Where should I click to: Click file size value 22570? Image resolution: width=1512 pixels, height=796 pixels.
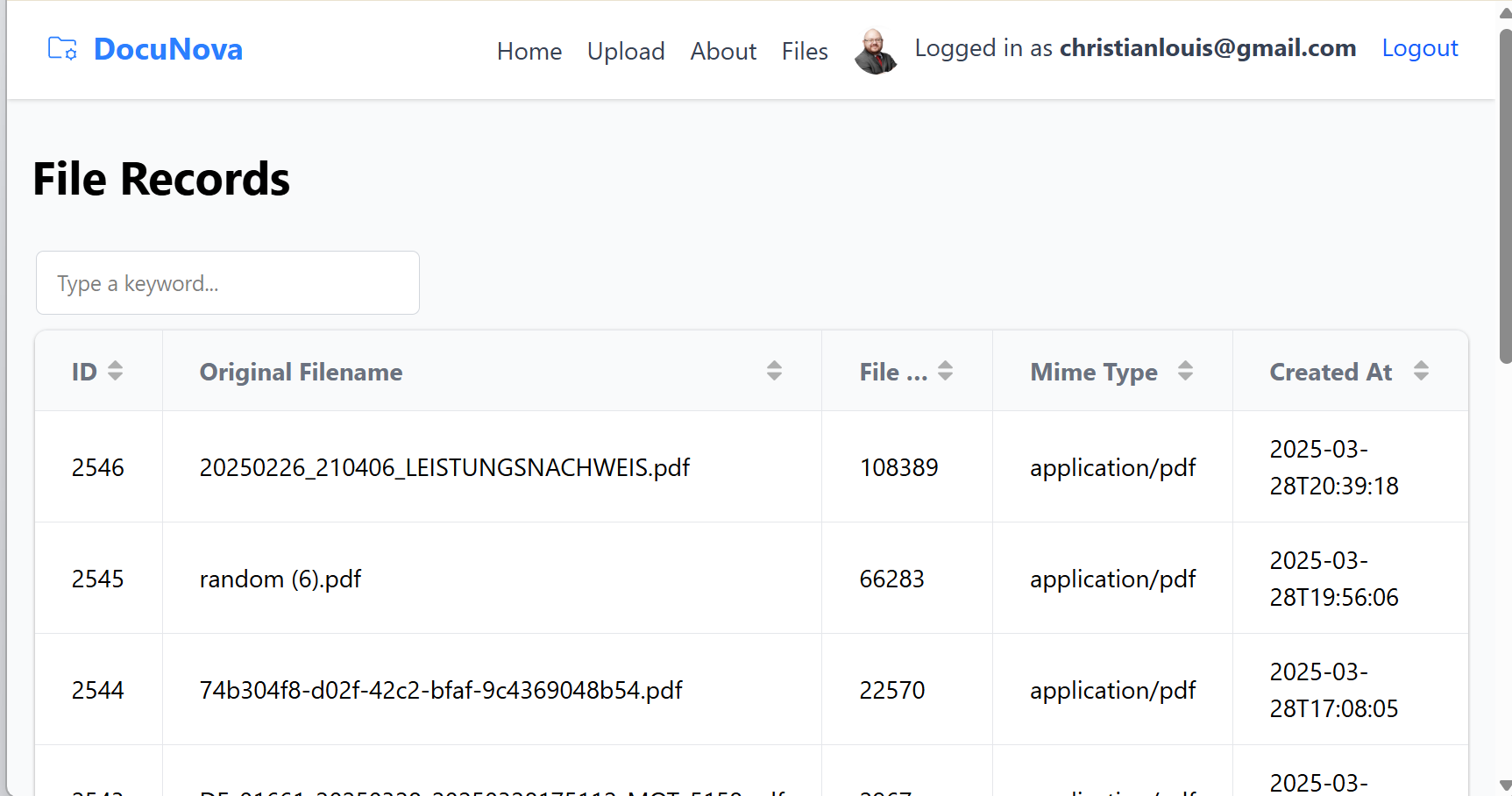[891, 690]
